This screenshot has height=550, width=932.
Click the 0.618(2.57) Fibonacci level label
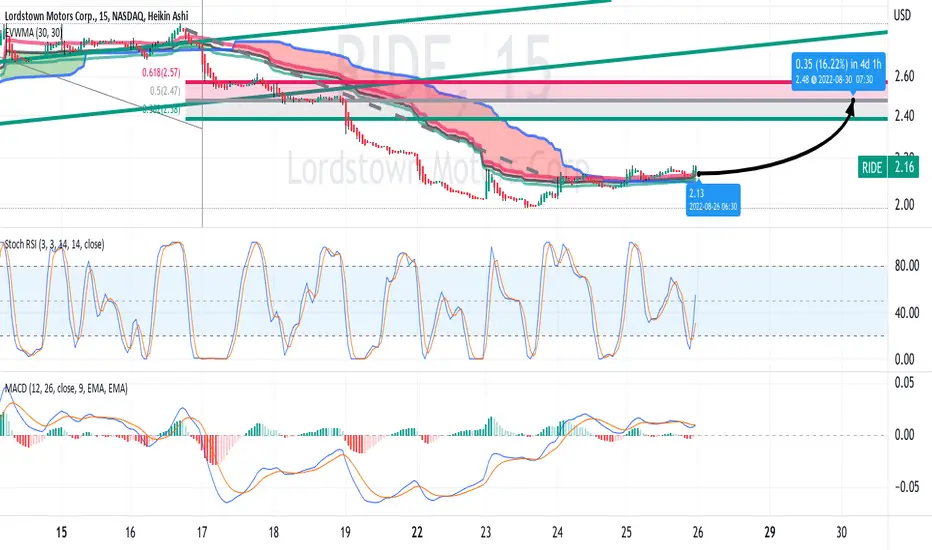point(160,73)
